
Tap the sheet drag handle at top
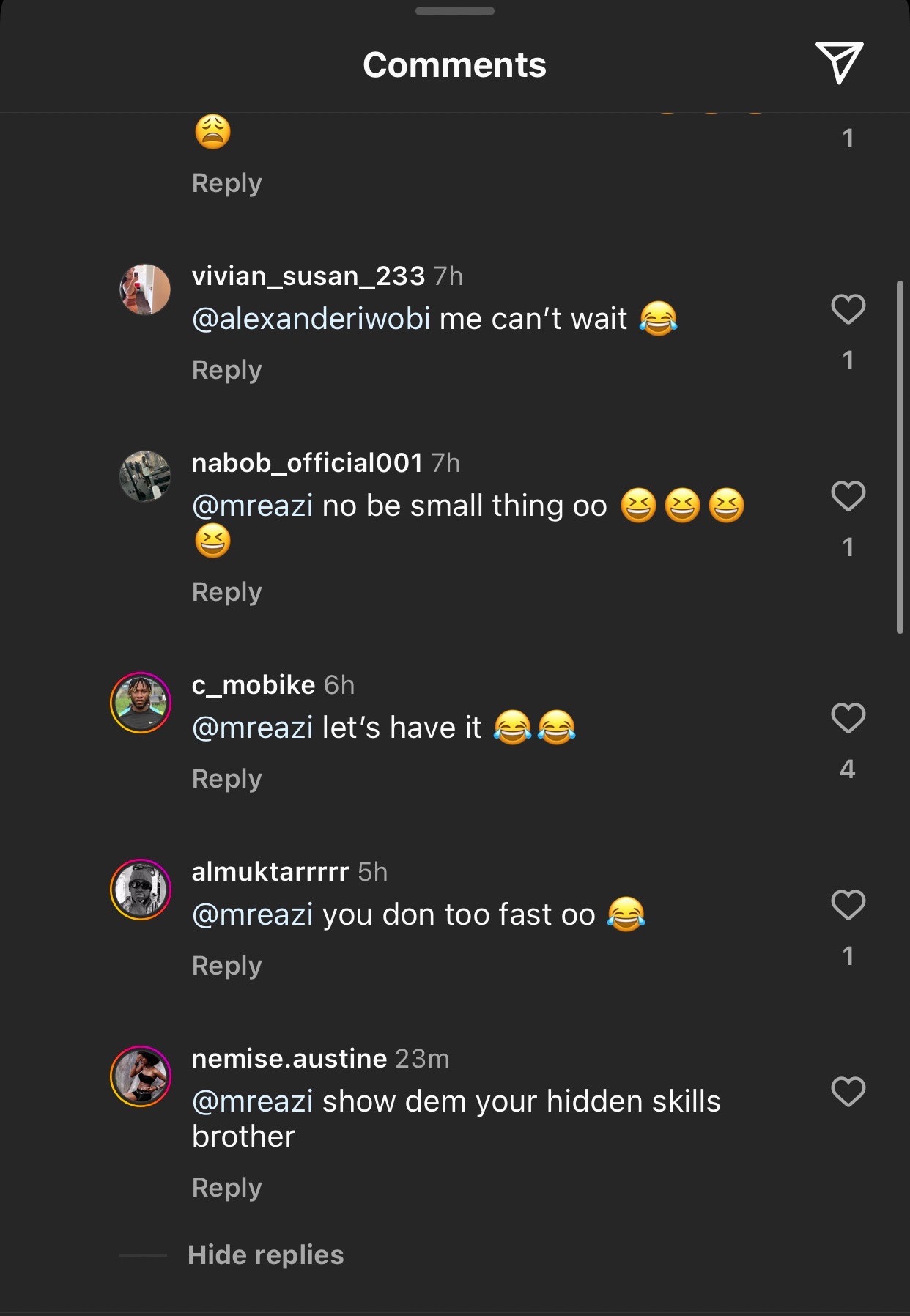point(454,11)
